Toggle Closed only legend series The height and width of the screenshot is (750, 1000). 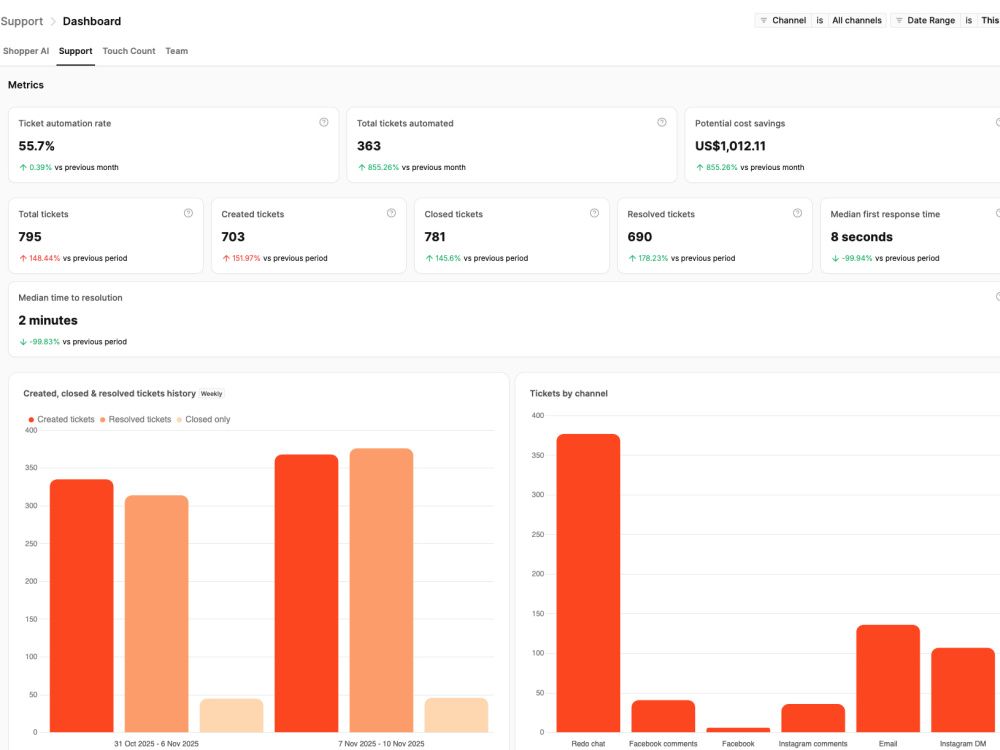coord(203,419)
